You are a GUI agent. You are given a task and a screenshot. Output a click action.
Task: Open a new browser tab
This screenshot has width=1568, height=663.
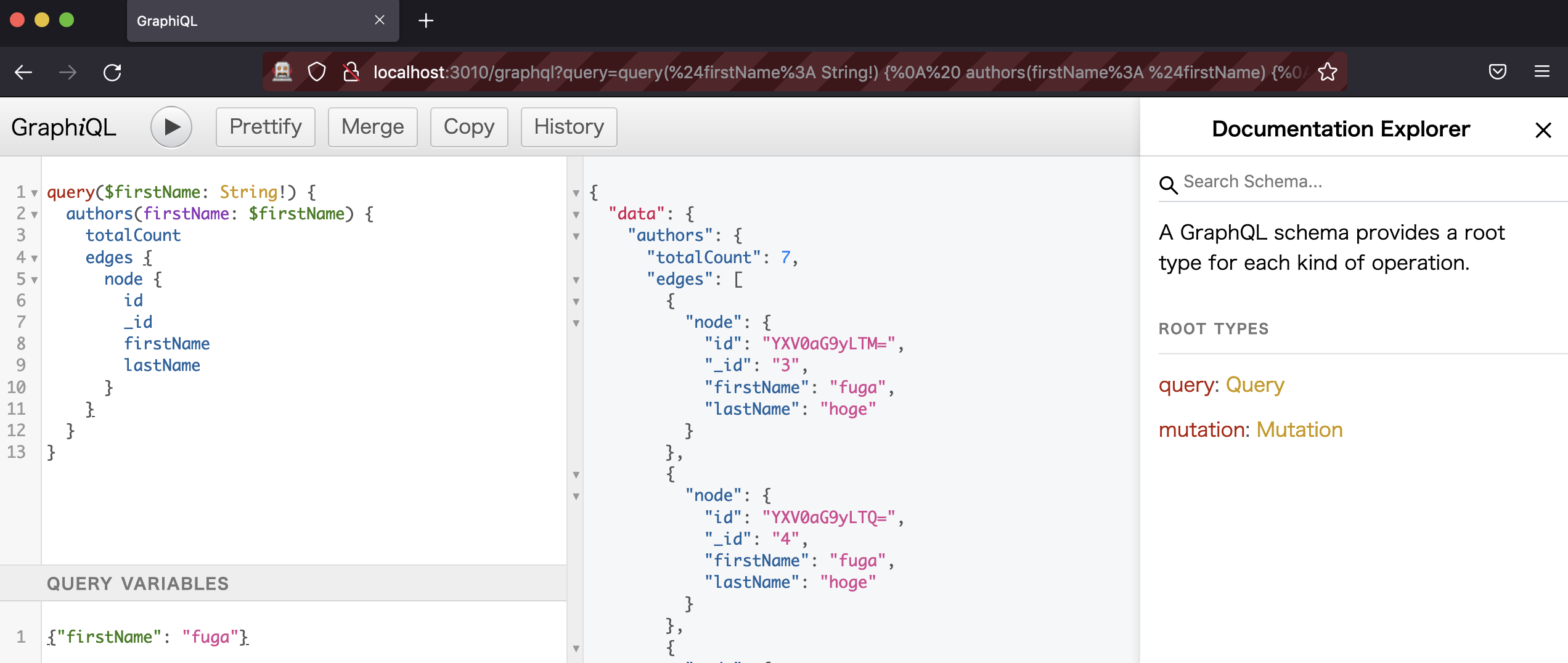(x=426, y=21)
